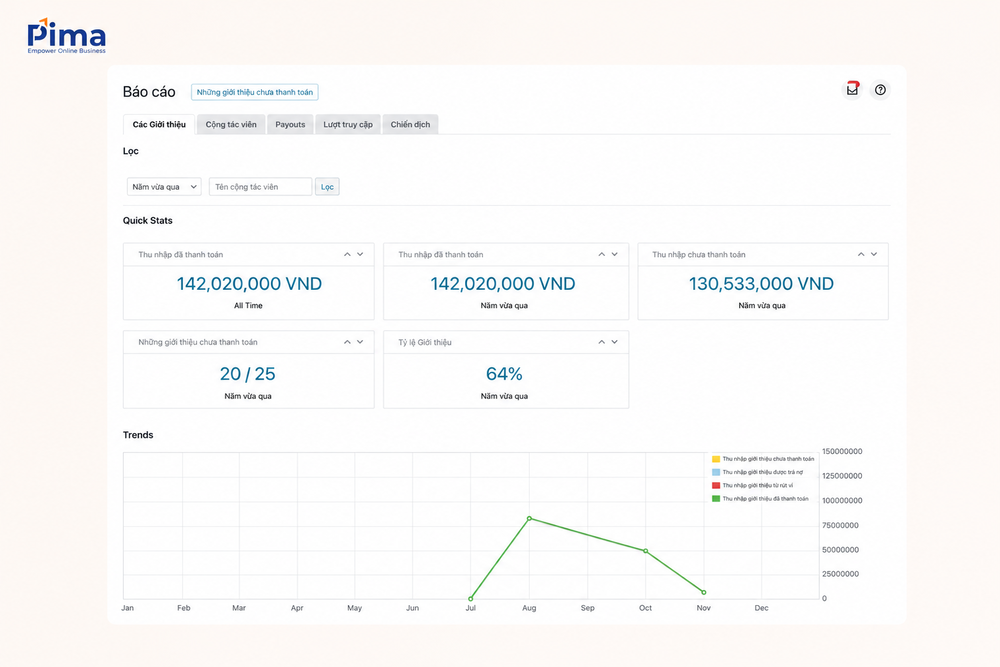
Task: Move All Time paid income card down
Action: coord(360,254)
